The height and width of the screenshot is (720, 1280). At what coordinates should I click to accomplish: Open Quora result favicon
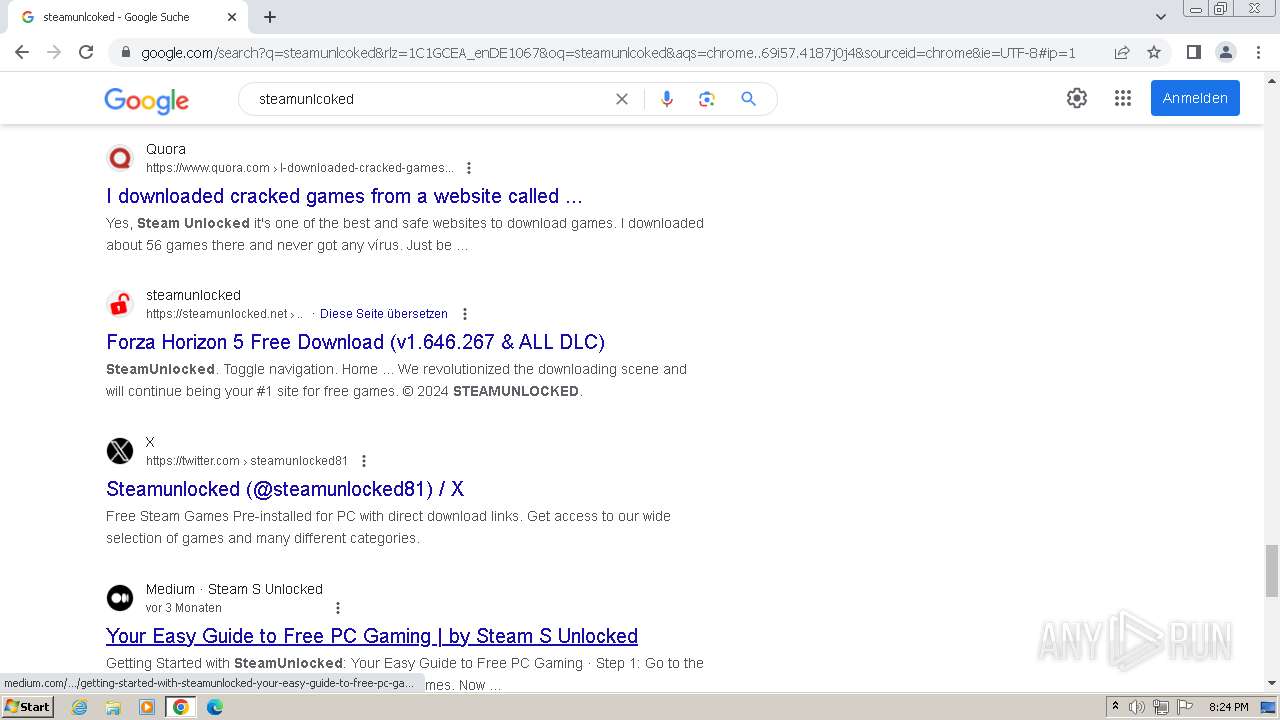[120, 158]
